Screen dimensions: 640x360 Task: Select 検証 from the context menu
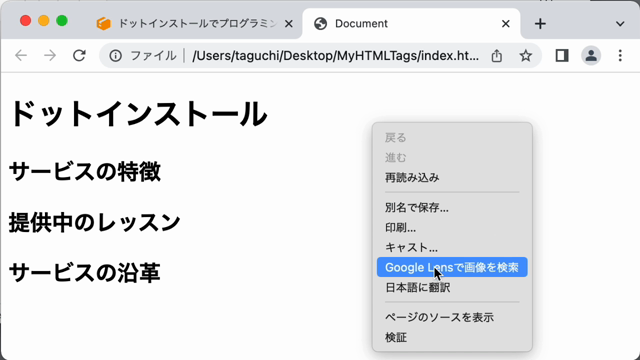point(452,337)
